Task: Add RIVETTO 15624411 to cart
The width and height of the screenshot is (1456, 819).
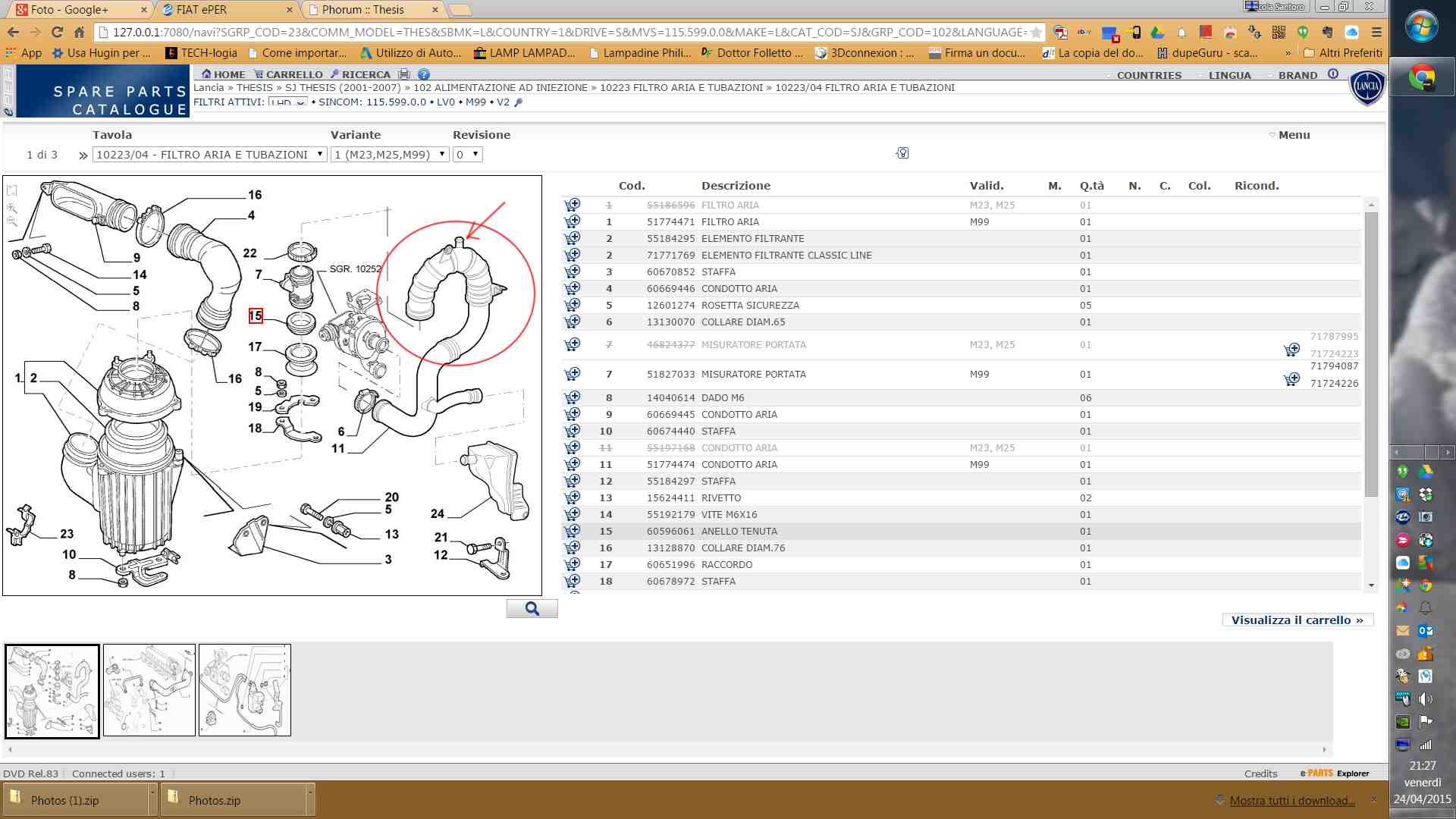Action: [x=573, y=497]
